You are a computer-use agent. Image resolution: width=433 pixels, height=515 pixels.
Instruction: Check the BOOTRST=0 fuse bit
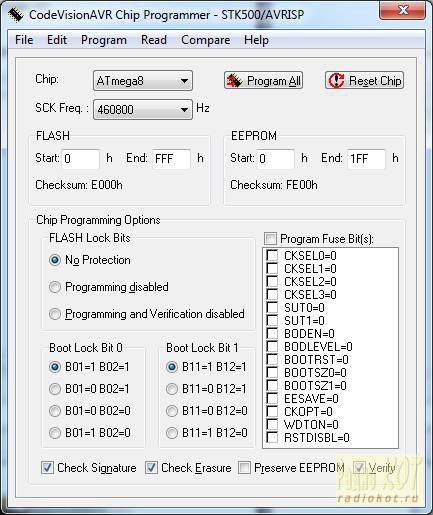click(272, 360)
